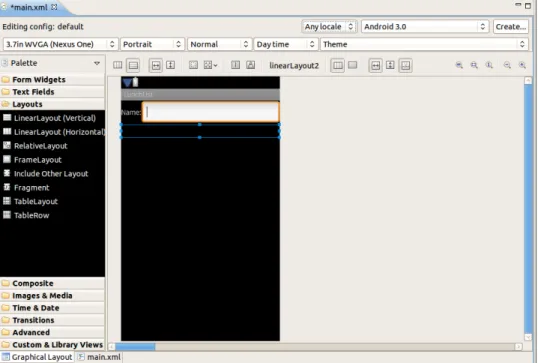This screenshot has height=363, width=538.
Task: Select TableRow palette item
Action: click(x=52, y=215)
